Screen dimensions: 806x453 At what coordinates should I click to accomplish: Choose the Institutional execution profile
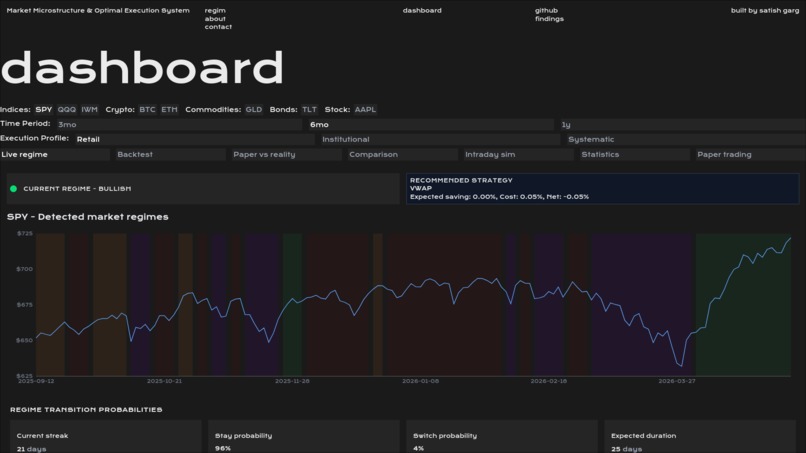(440, 139)
